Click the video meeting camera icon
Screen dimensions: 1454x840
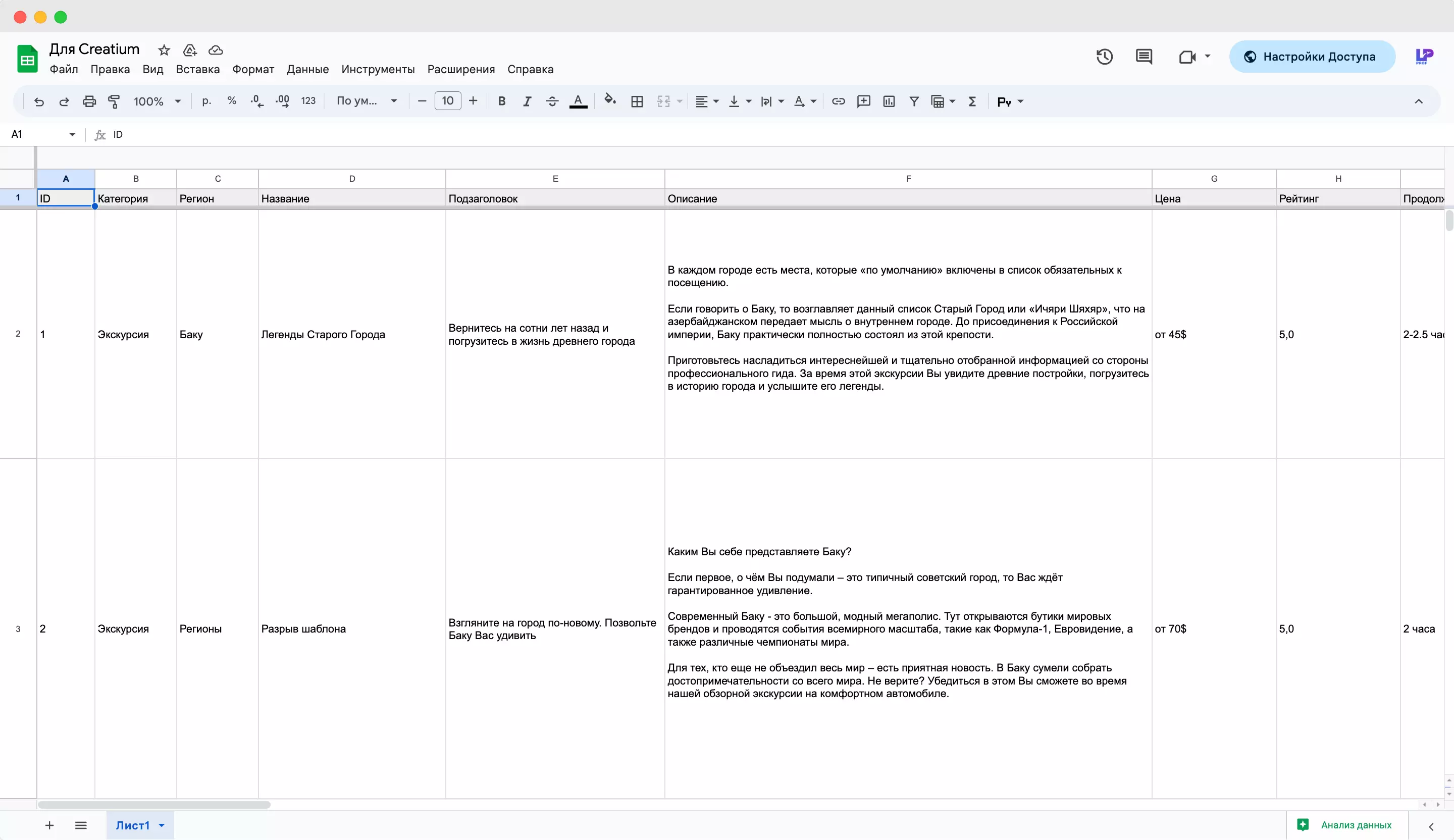coord(1187,57)
